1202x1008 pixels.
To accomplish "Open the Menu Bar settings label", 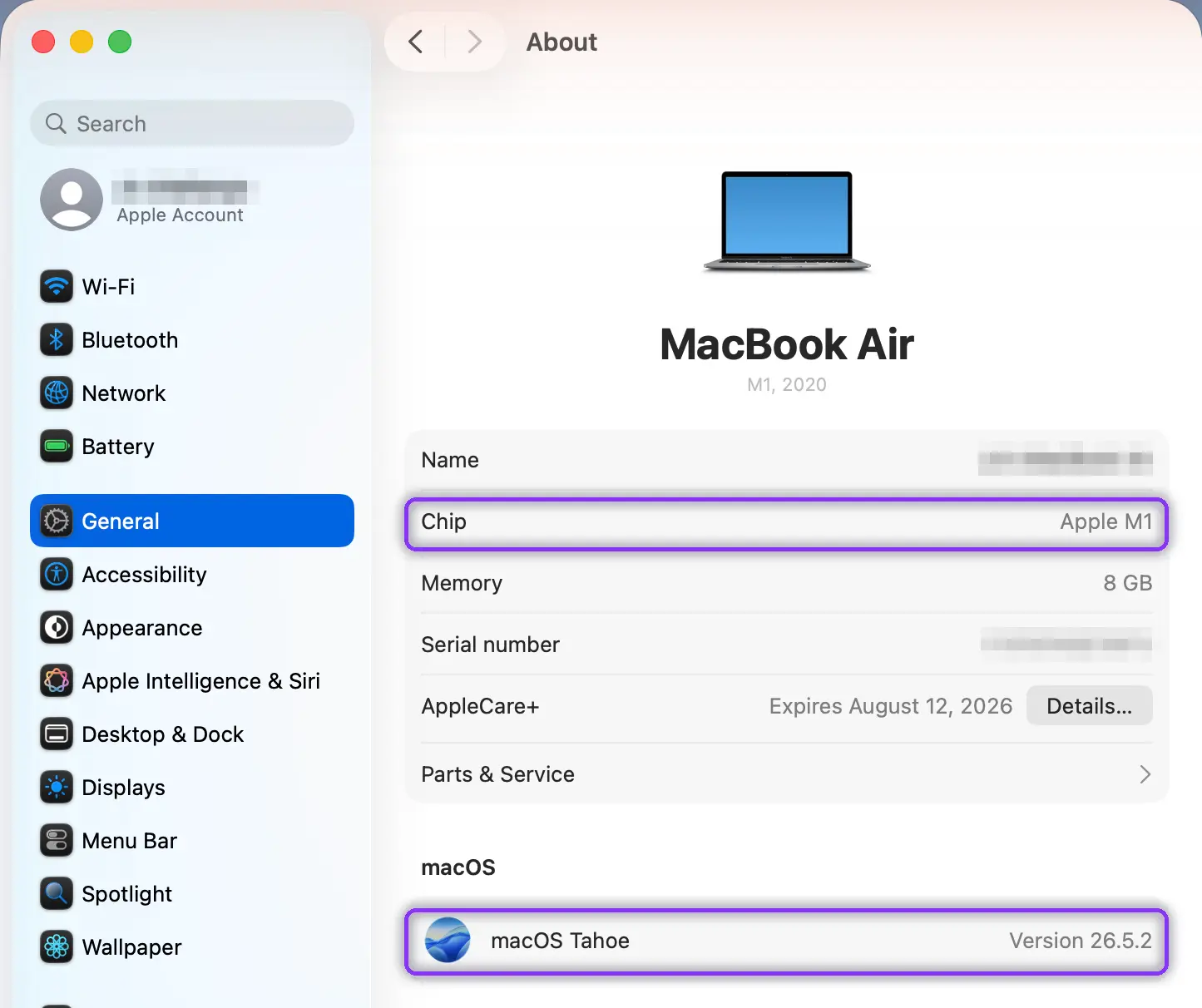I will click(130, 841).
